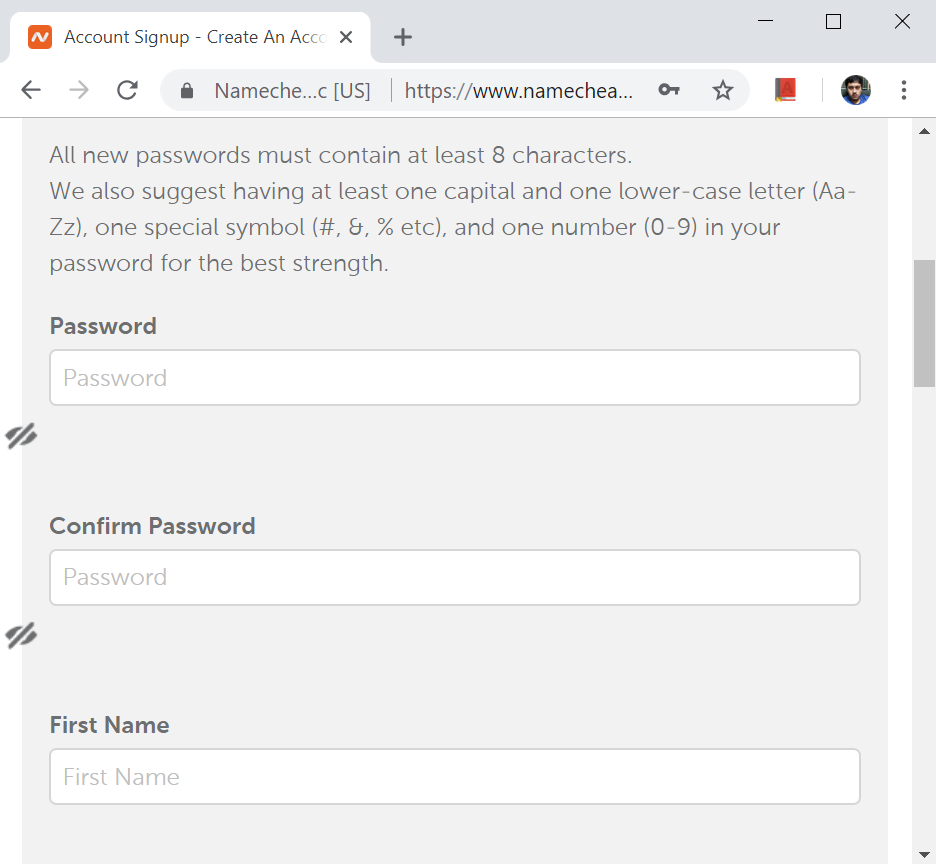Click the address bar URL text
The width and height of the screenshot is (936, 864).
pos(517,90)
